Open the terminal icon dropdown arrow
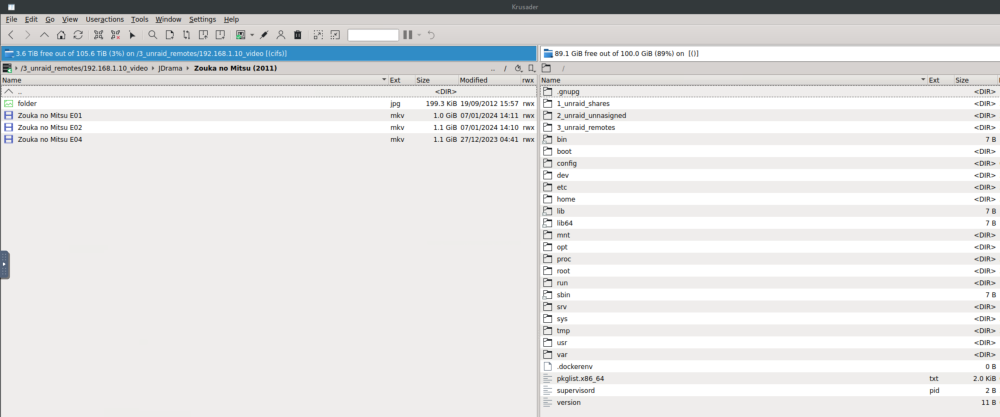This screenshot has height=417, width=1000. pyautogui.click(x=252, y=35)
